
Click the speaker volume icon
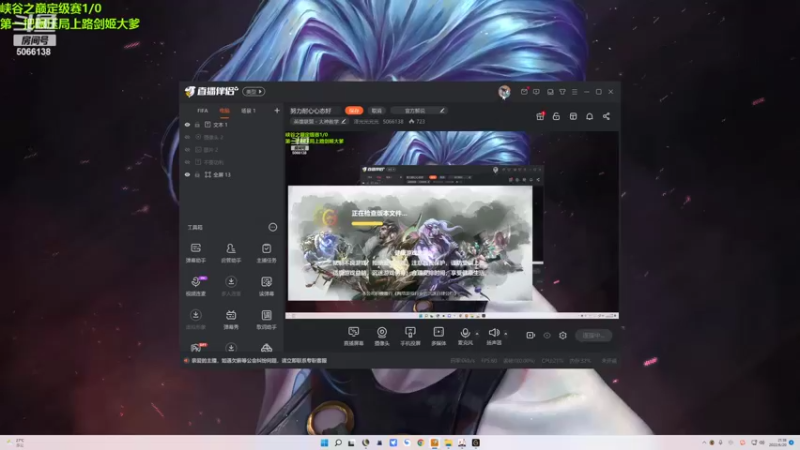(493, 333)
